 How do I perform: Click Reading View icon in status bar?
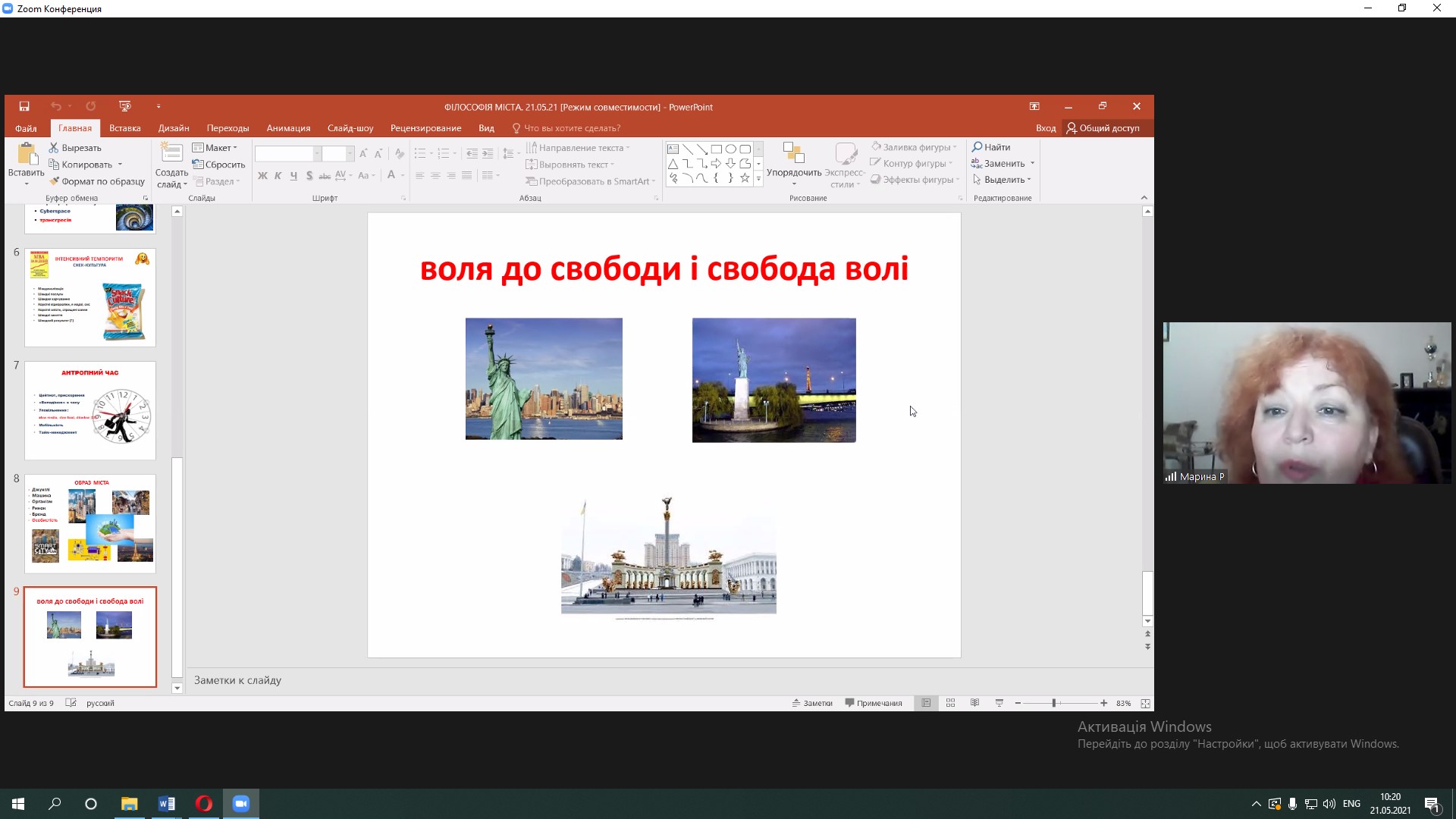(974, 704)
